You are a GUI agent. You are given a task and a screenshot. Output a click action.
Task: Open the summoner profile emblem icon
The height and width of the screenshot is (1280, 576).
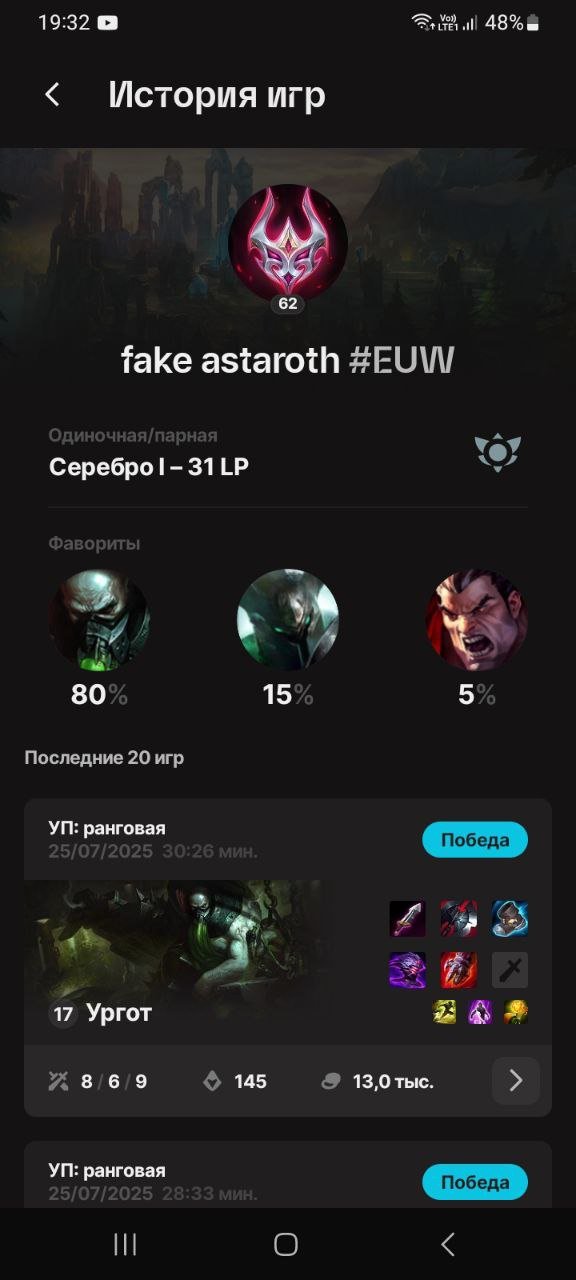point(288,244)
